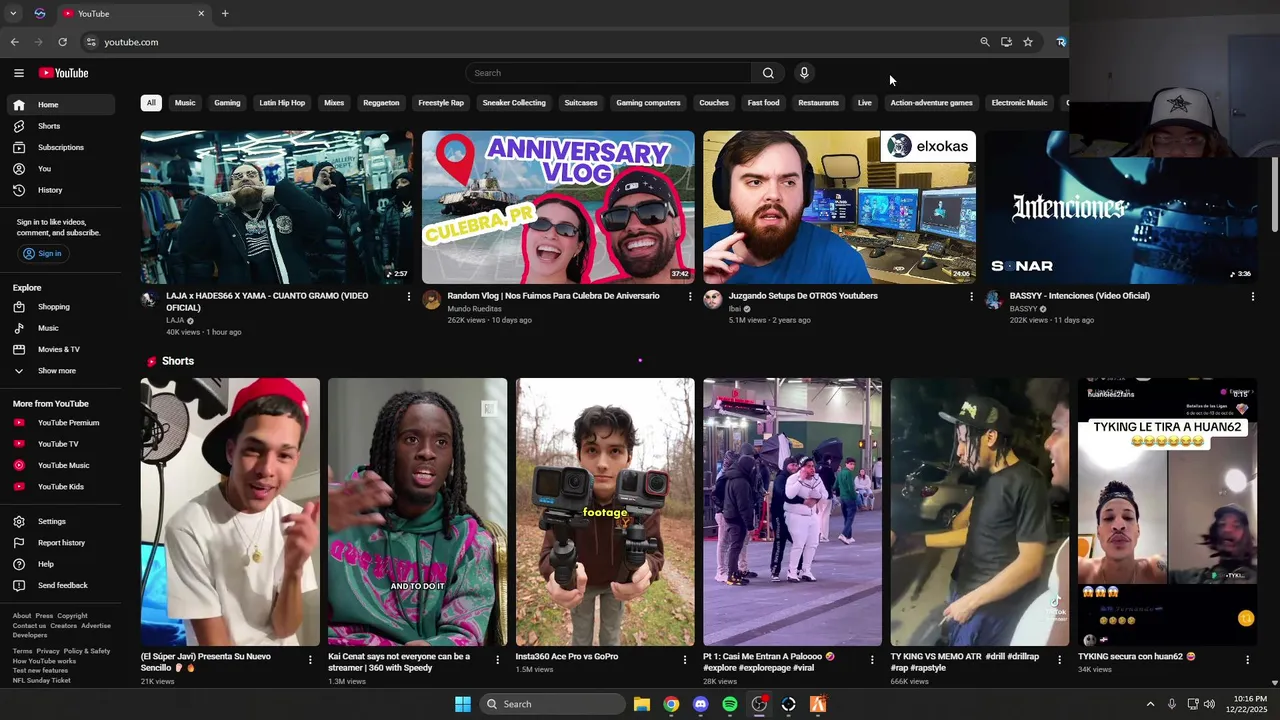Open more options for El Súper Javi short
Viewport: 1280px width, 720px height.
tap(310, 660)
